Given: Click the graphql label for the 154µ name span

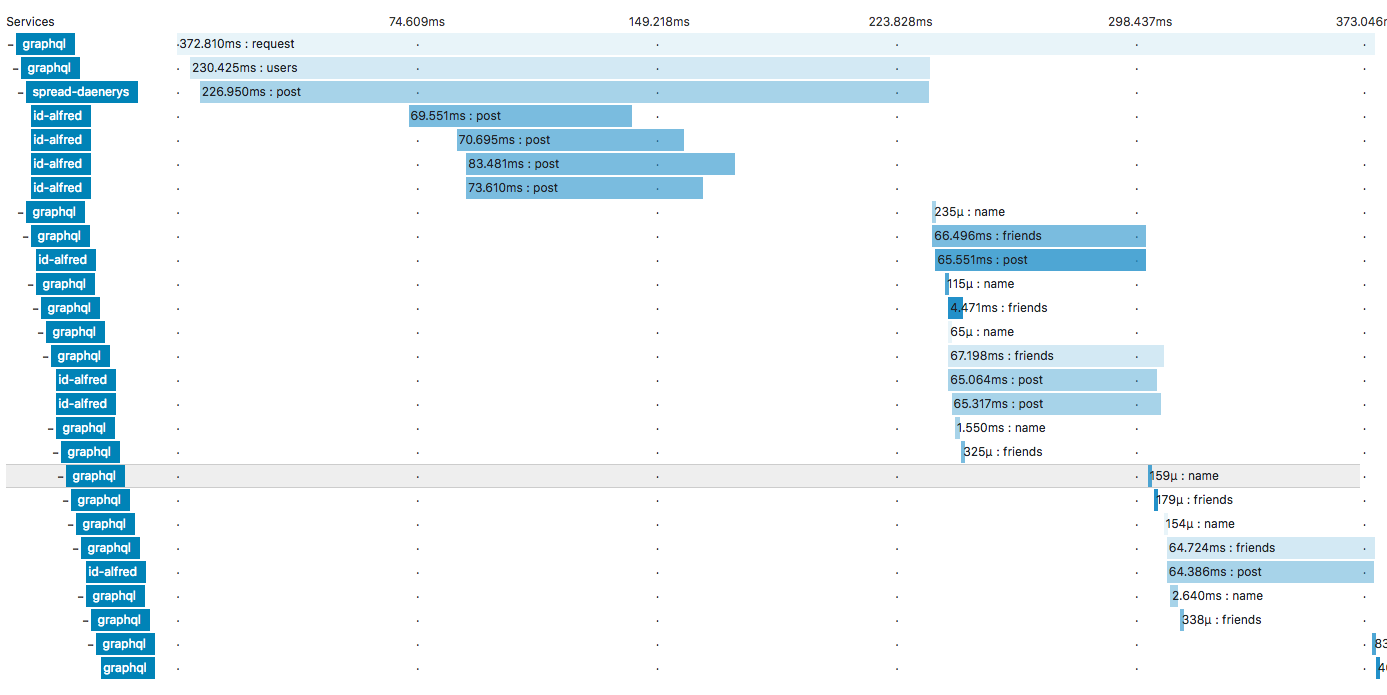Looking at the screenshot, I should point(105,524).
